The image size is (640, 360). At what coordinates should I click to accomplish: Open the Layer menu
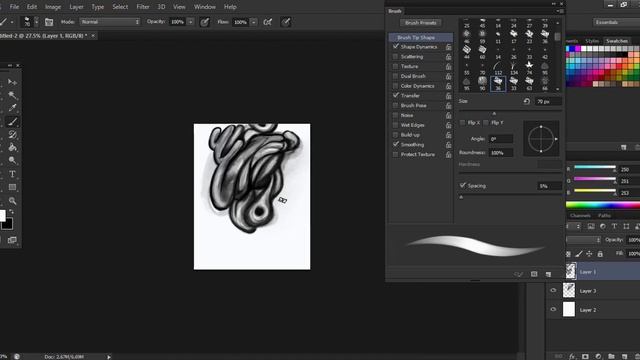tap(76, 7)
